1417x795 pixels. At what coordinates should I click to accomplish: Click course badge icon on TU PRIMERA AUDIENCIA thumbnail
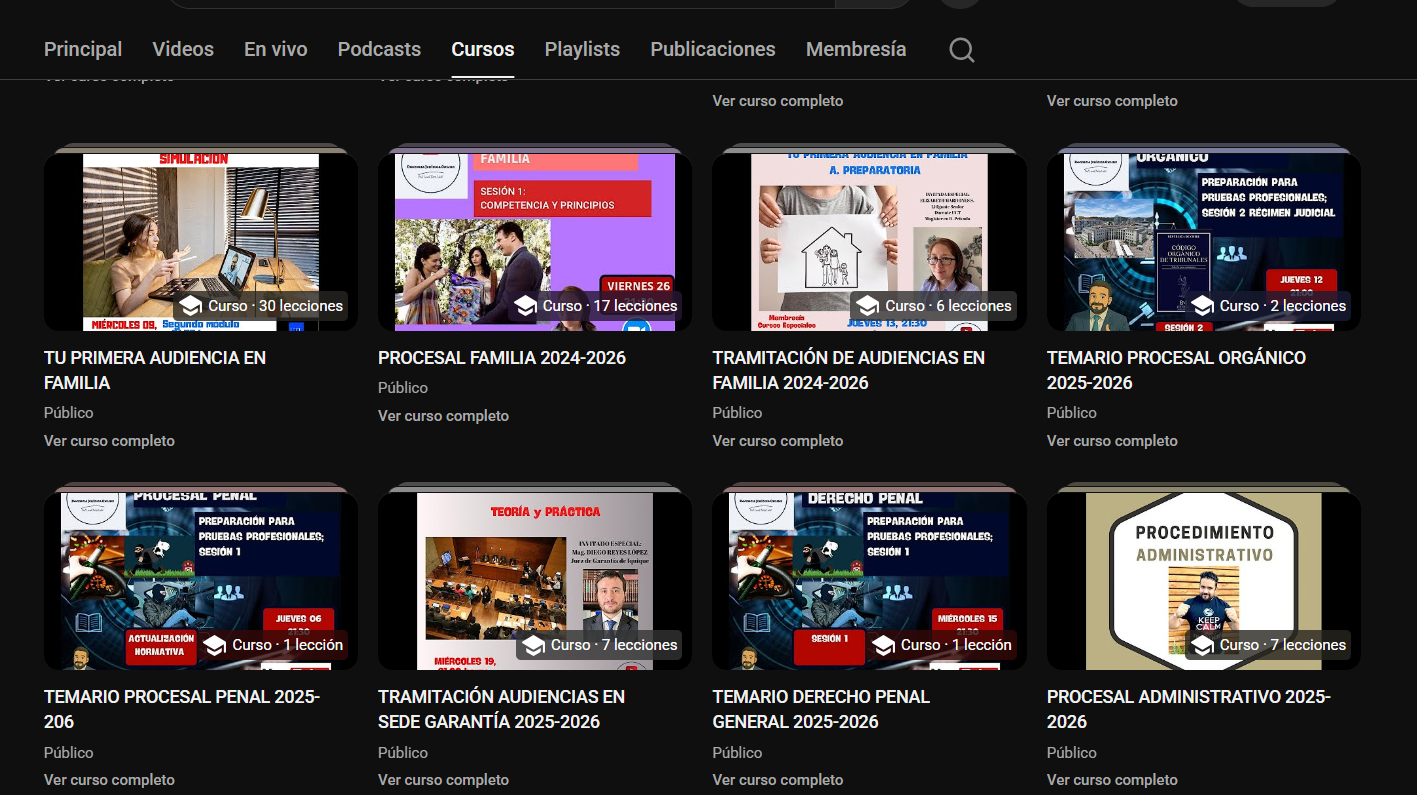[x=190, y=306]
